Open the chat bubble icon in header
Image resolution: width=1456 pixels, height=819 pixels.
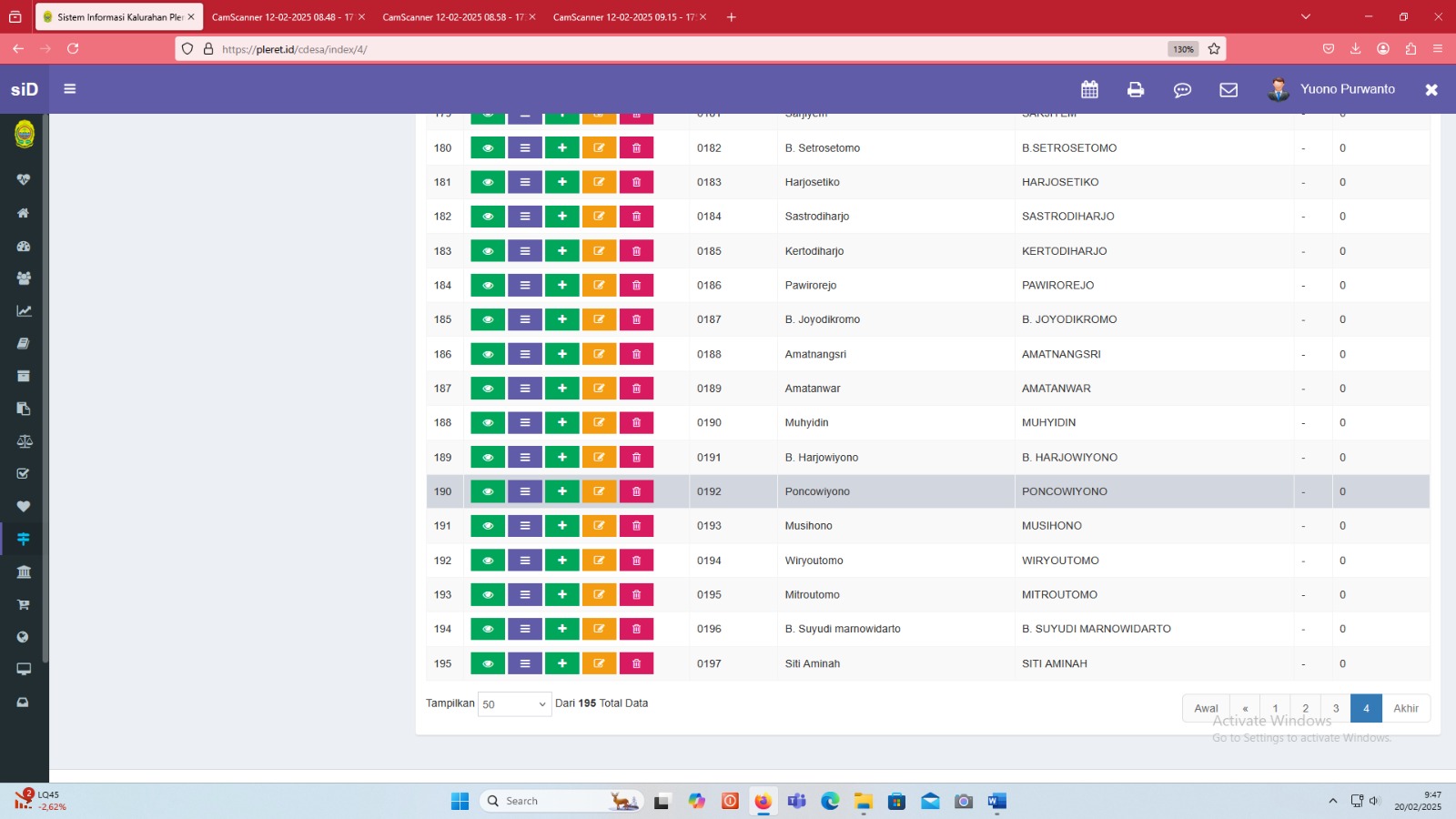(x=1182, y=89)
